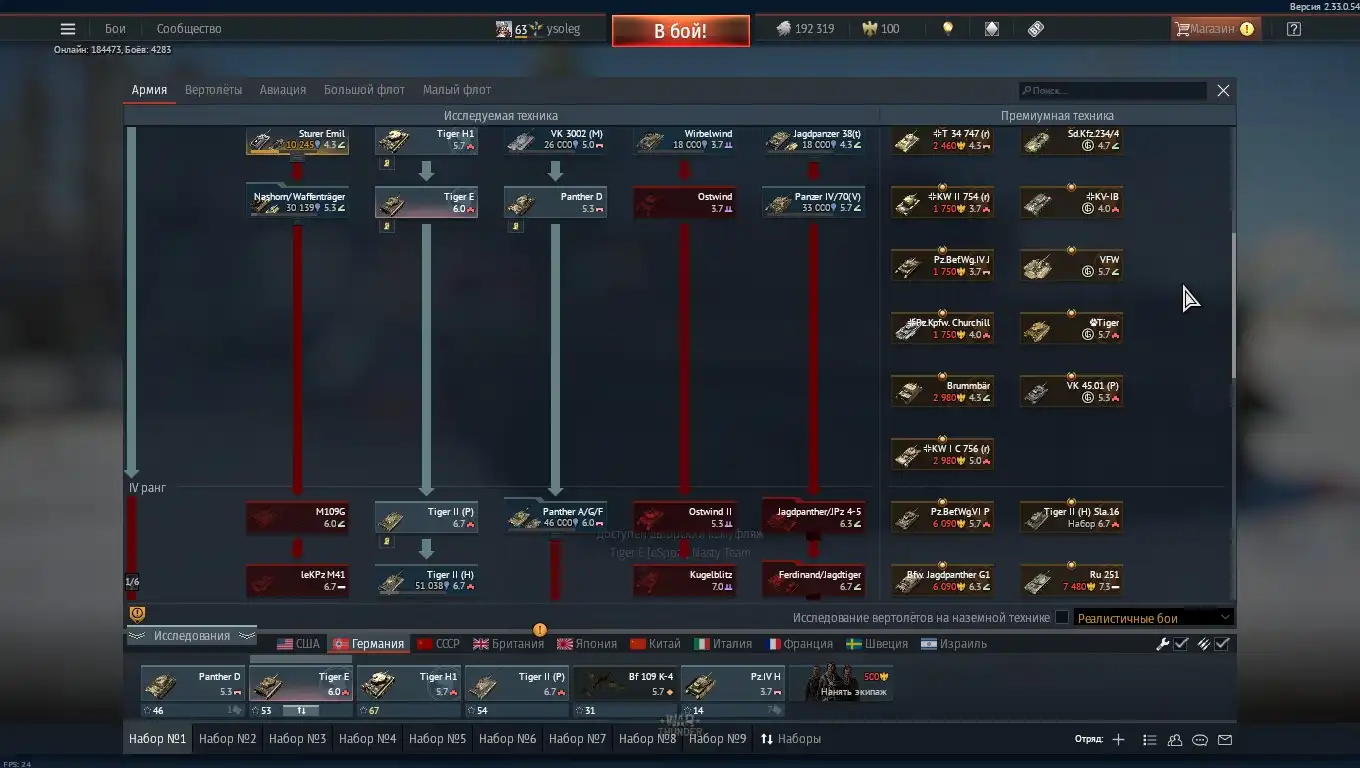Switch to the Малый флот tab
Screen dimensions: 1360x768
457,90
